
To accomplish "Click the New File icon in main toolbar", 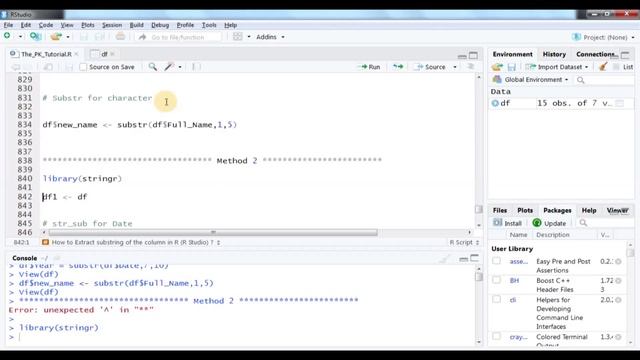I will (x=7, y=36).
